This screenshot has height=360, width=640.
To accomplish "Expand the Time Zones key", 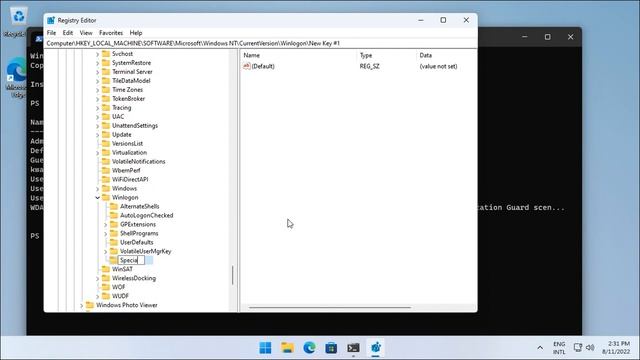I will (98, 90).
